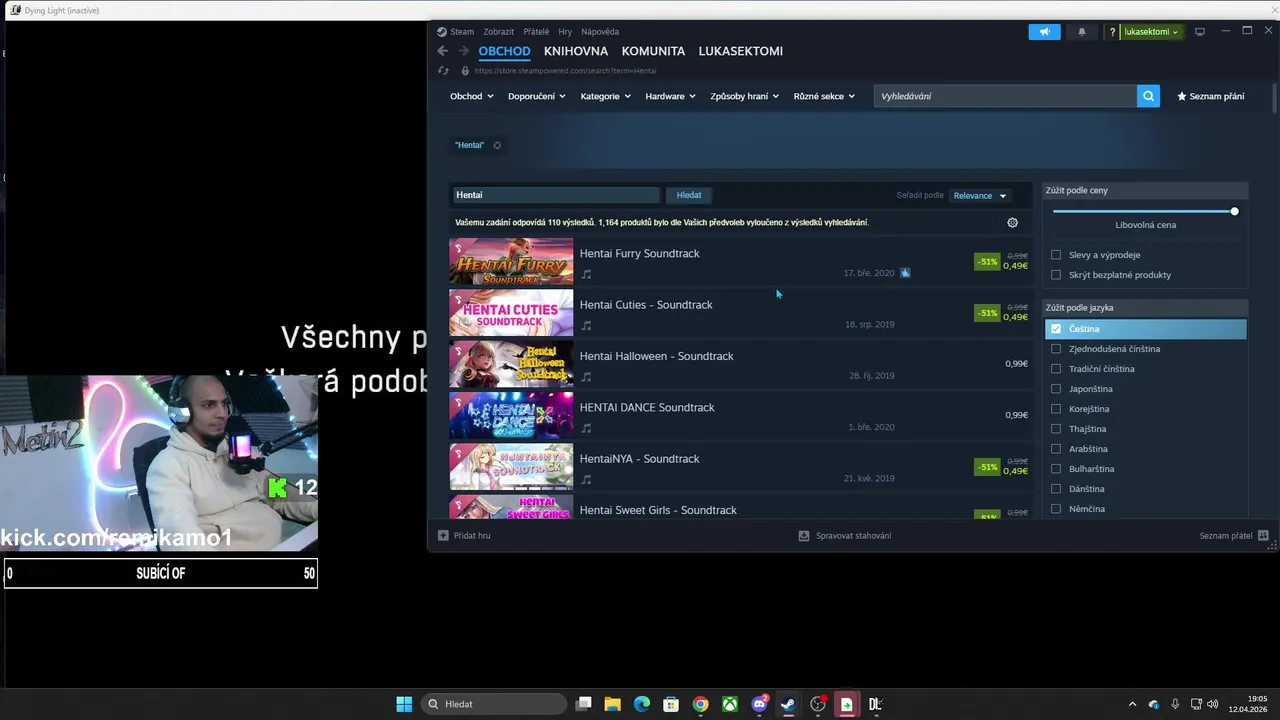The height and width of the screenshot is (720, 1280).
Task: Remove the "Hentai" search tag
Action: click(497, 145)
